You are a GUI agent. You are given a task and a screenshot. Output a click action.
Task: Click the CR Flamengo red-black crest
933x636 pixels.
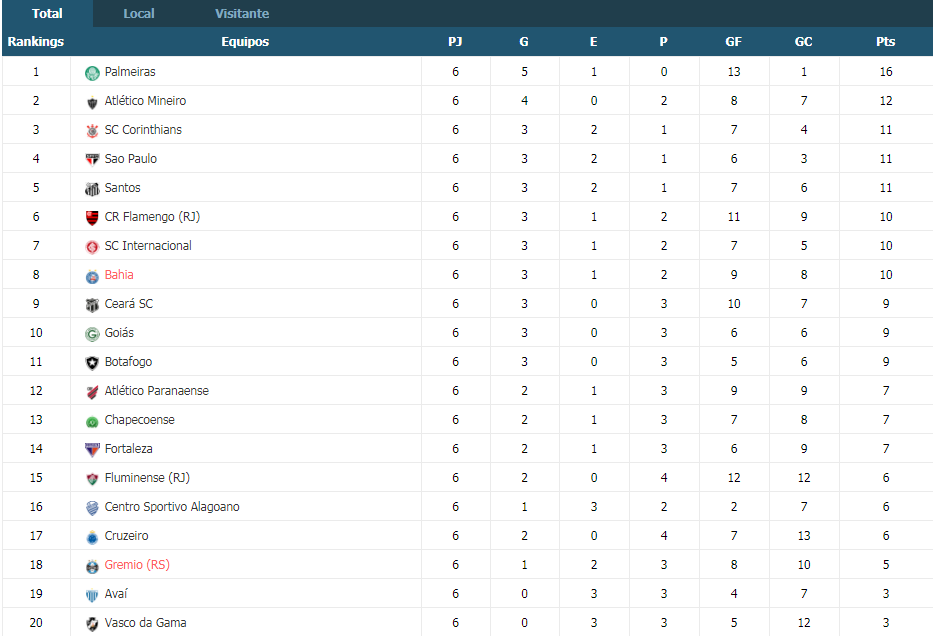pos(92,218)
